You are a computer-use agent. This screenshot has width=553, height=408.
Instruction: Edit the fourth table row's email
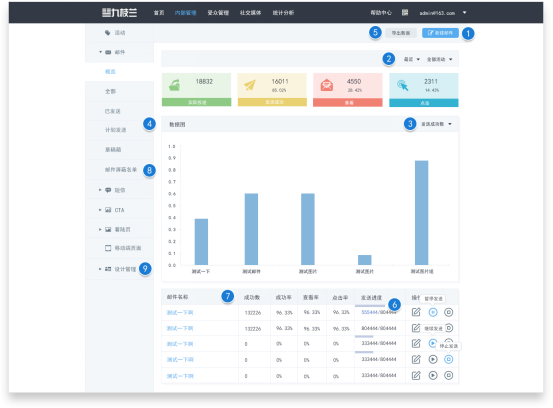coord(416,359)
